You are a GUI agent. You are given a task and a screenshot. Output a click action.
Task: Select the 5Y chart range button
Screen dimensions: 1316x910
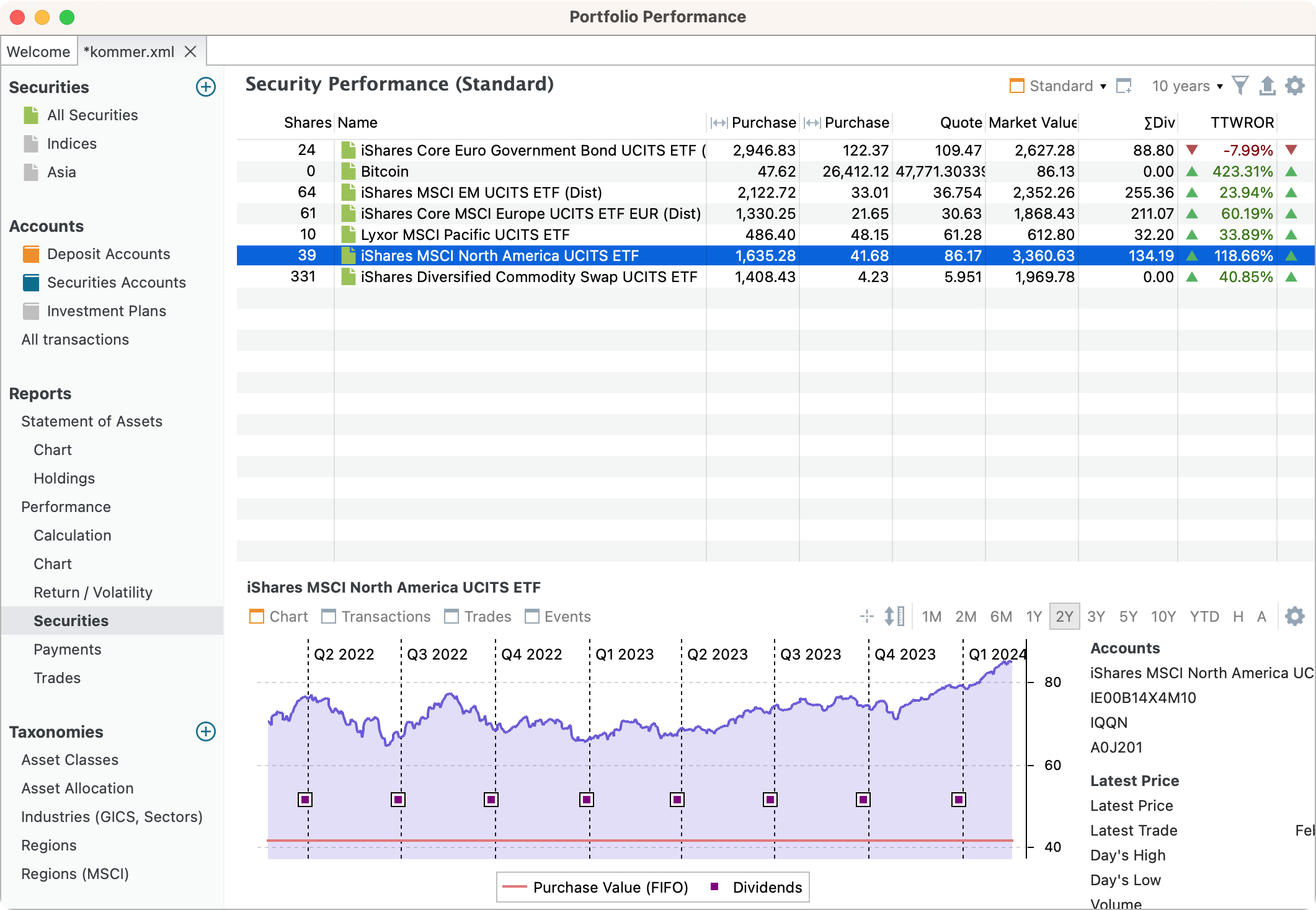(1128, 616)
